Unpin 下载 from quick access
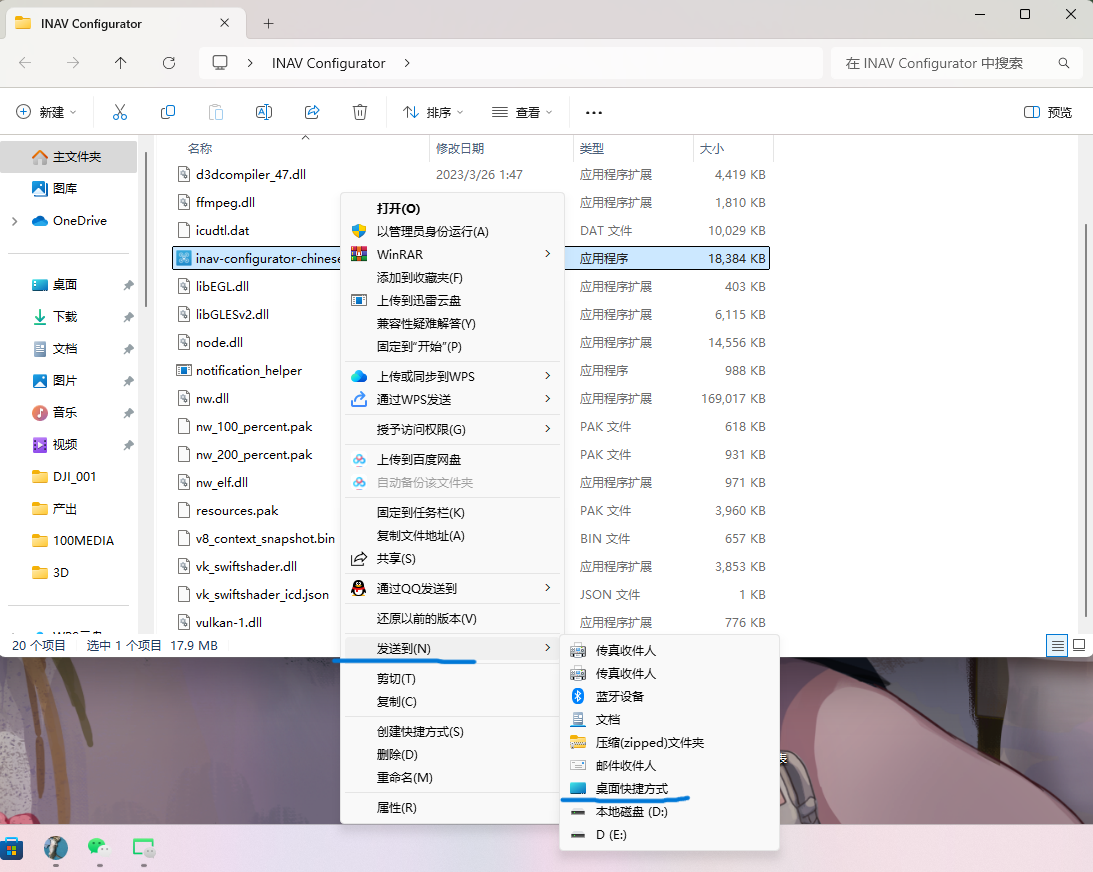The image size is (1093, 872). point(128,317)
